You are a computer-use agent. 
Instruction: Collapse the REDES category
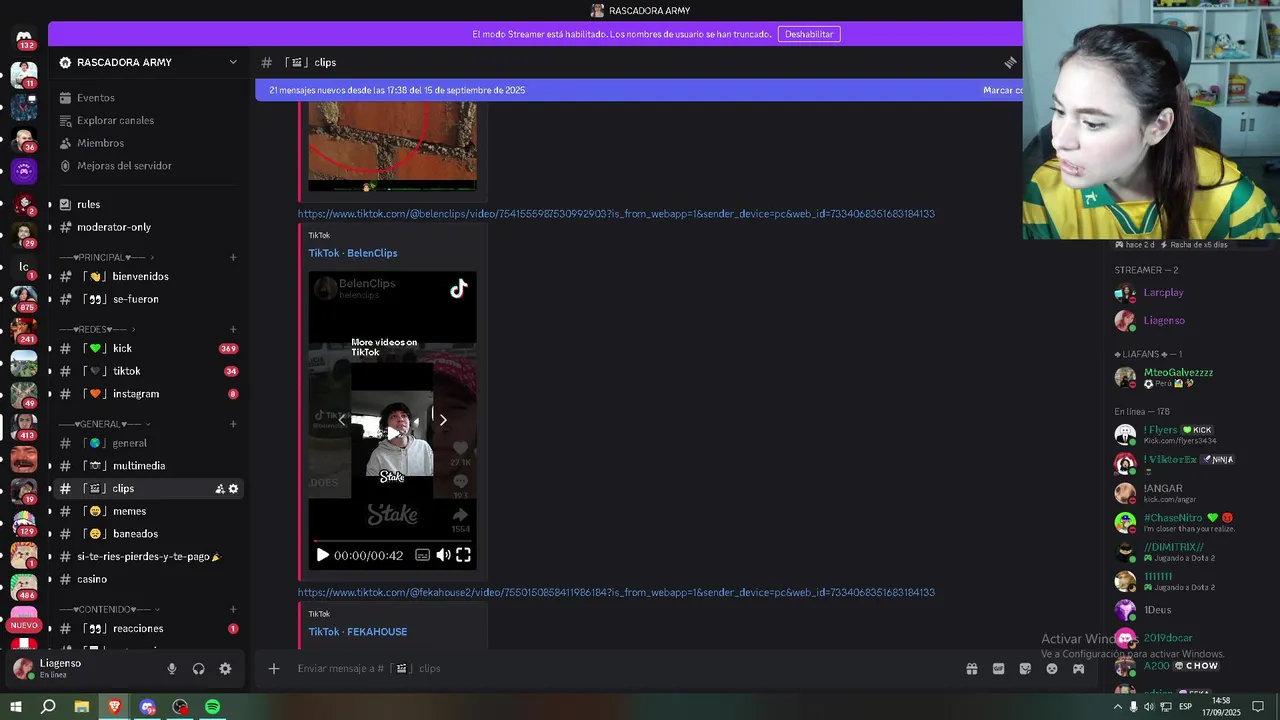(x=97, y=330)
